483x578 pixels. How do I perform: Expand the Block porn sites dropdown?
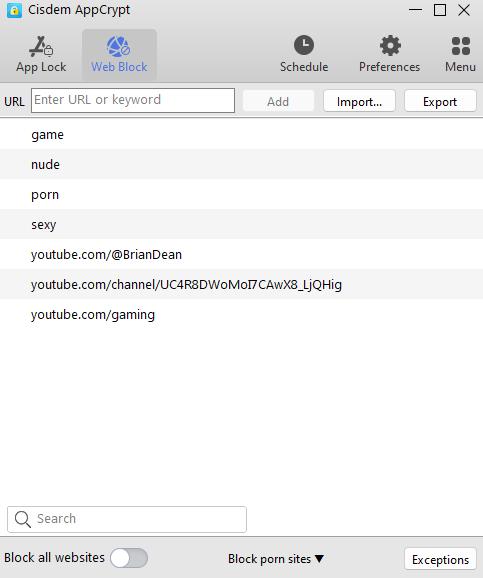(x=276, y=559)
